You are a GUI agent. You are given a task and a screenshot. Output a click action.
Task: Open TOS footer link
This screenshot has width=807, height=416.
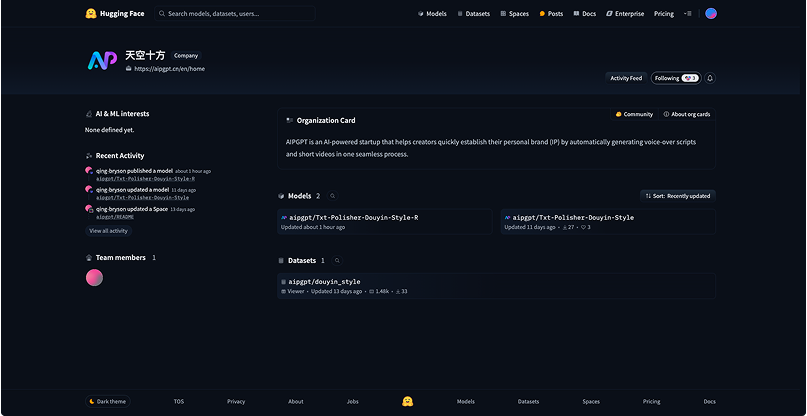(179, 402)
